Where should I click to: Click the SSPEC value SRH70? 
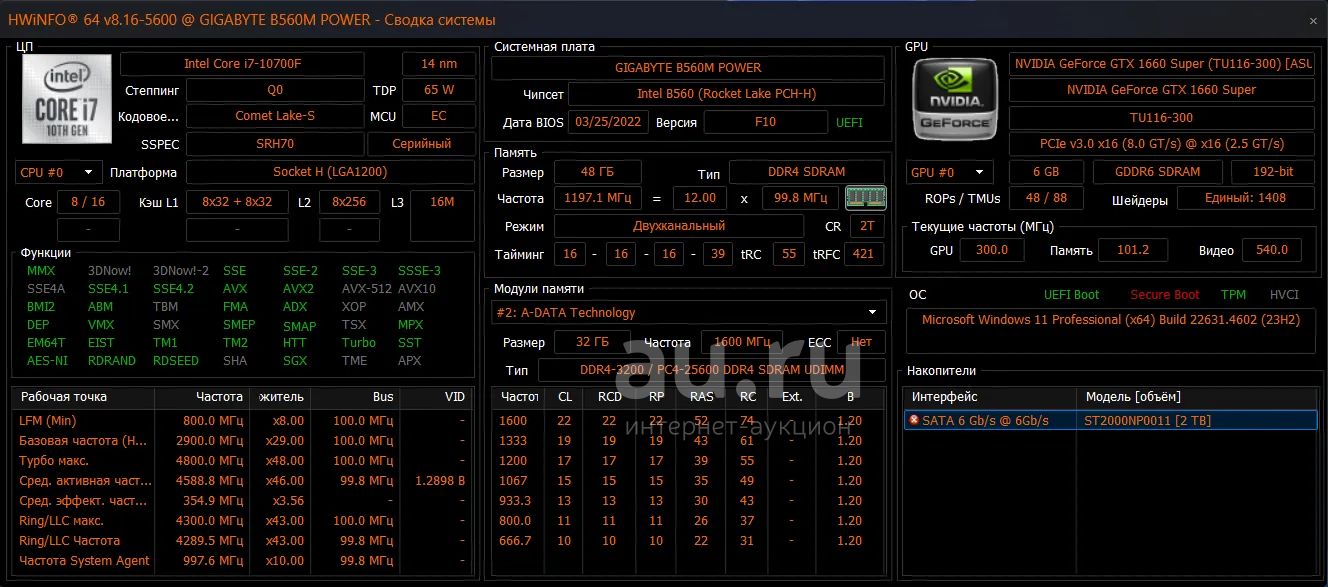pos(275,143)
